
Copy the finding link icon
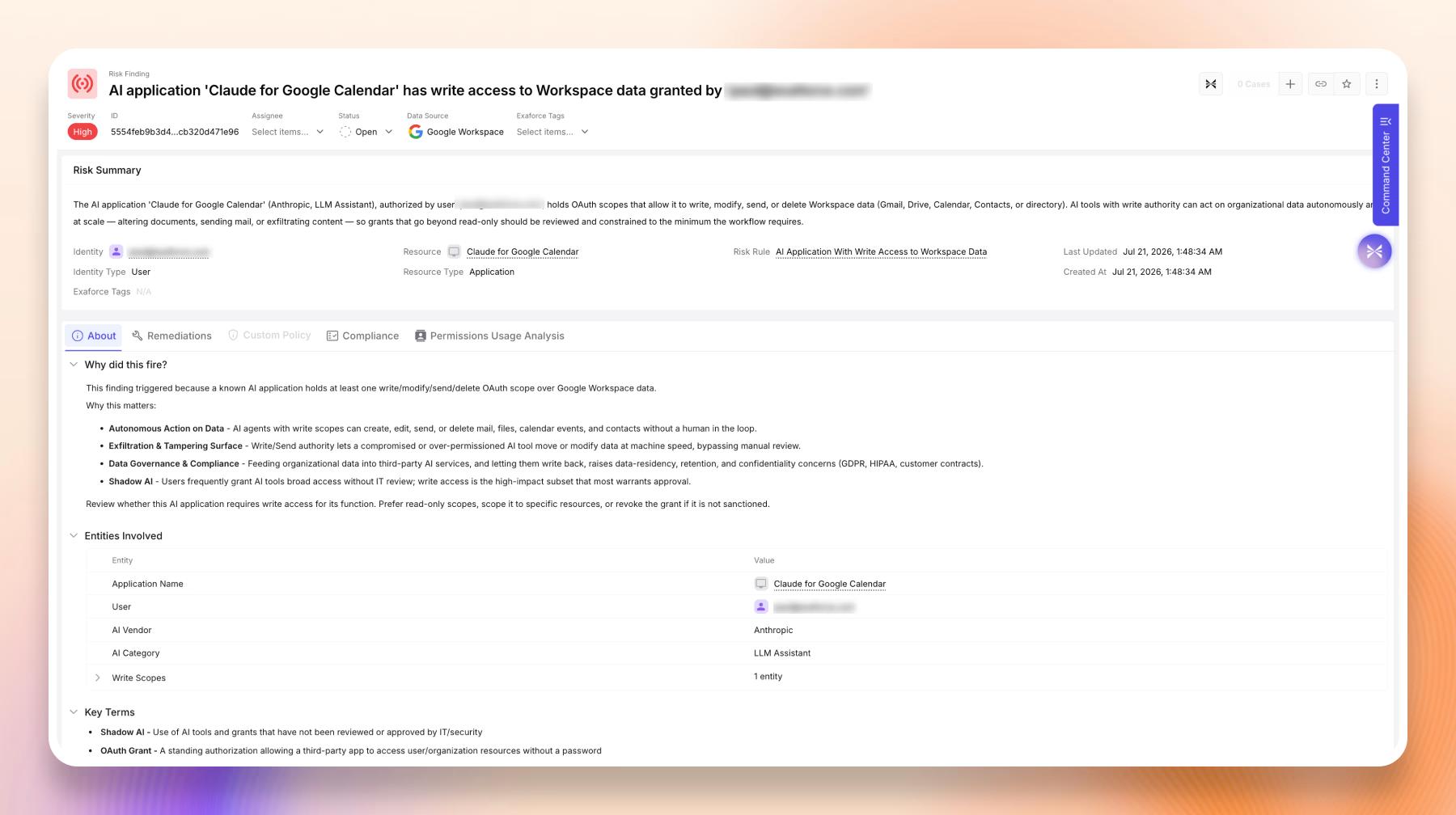click(1320, 84)
